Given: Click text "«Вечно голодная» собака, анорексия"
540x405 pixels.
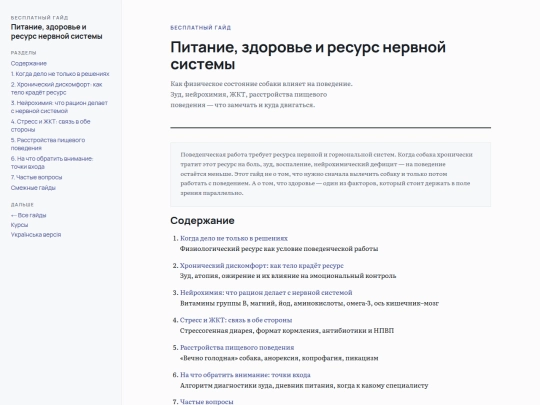Looking at the screenshot, I should (239, 358).
